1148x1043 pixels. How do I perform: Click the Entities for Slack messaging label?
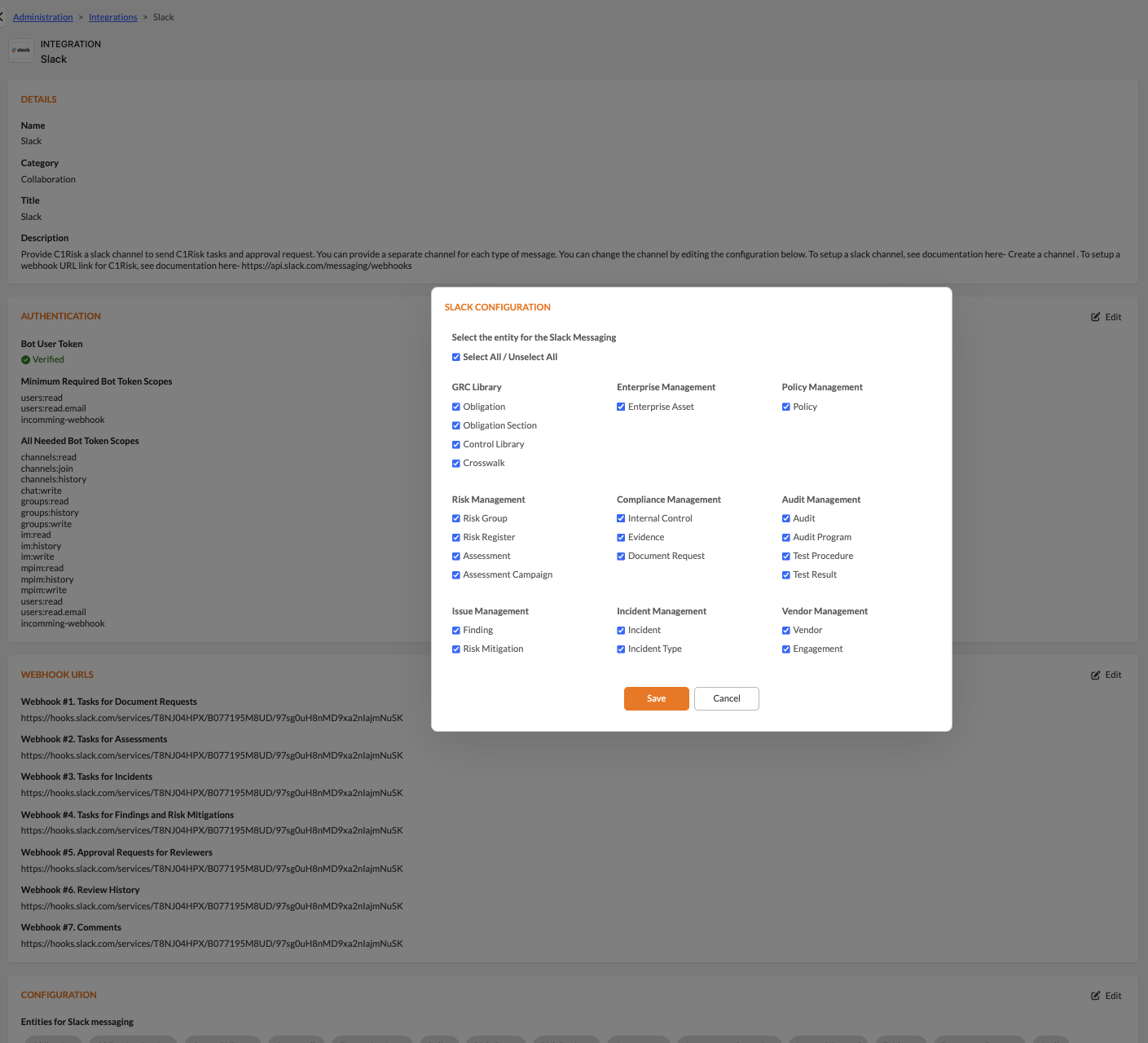77,1022
